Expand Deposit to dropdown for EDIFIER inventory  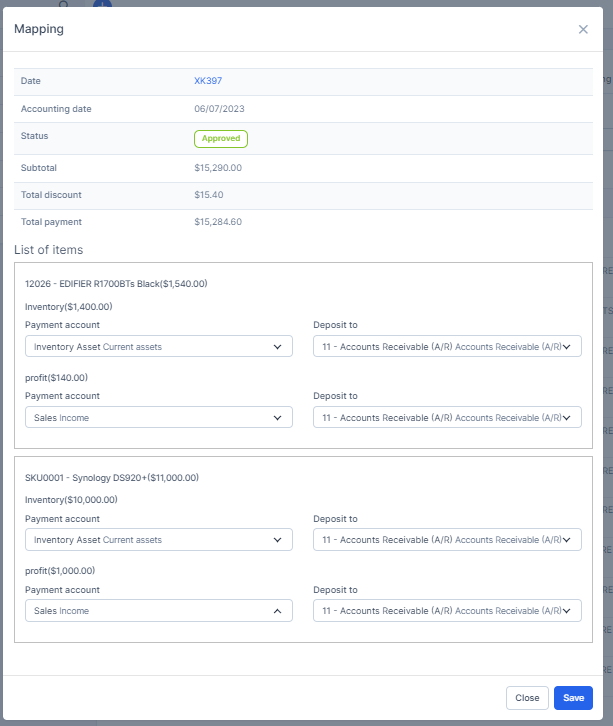point(447,347)
